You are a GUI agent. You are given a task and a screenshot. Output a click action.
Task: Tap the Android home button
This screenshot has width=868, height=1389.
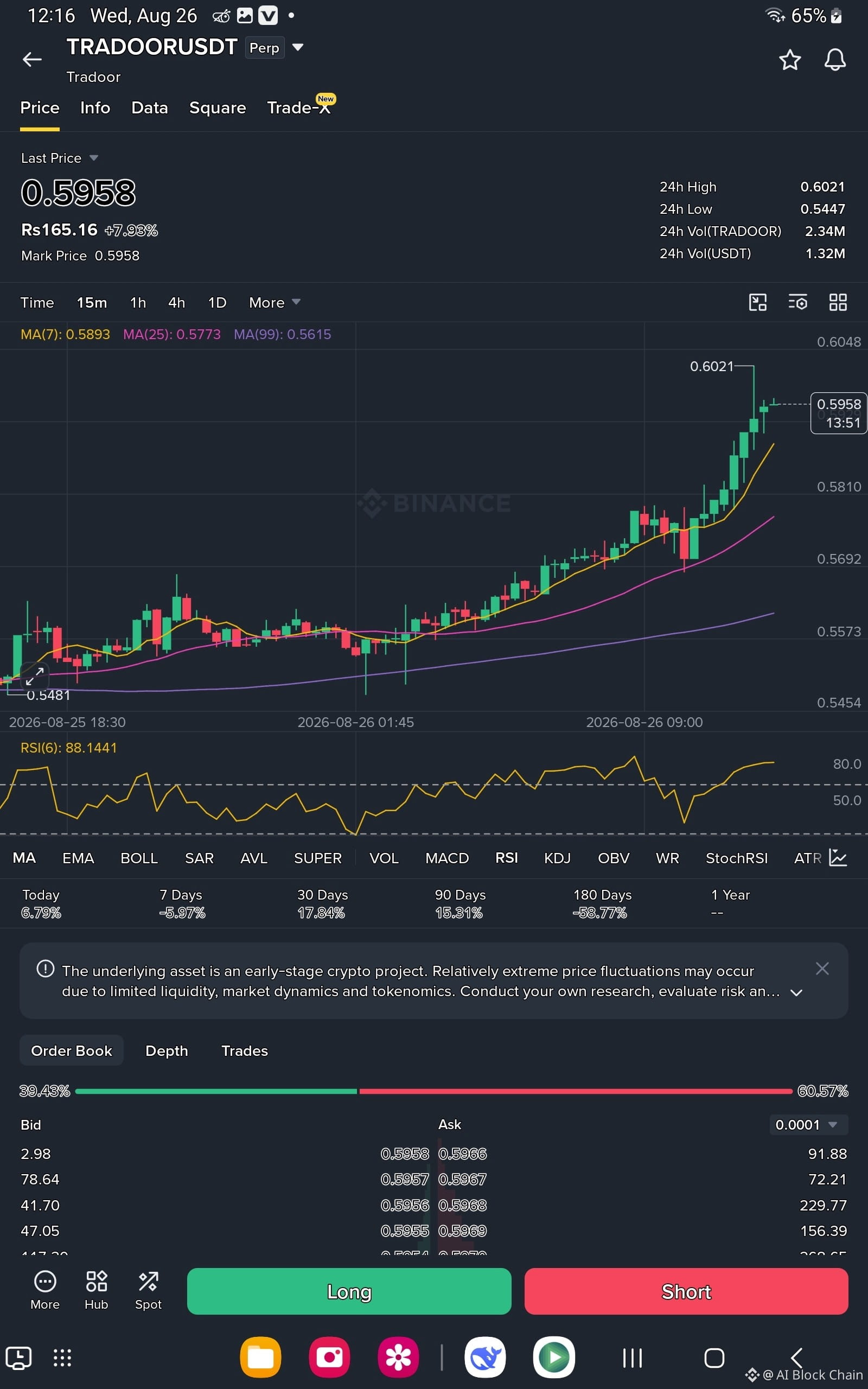coord(714,1358)
